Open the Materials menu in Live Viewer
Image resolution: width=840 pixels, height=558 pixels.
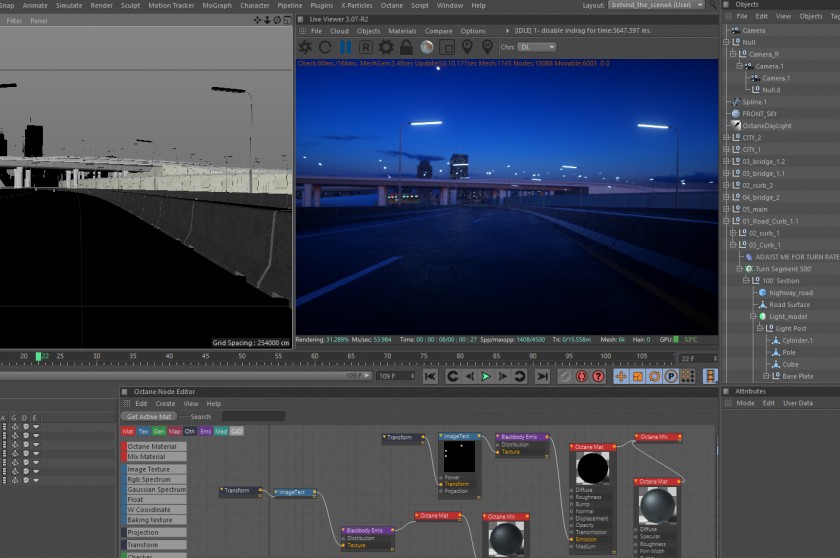402,31
